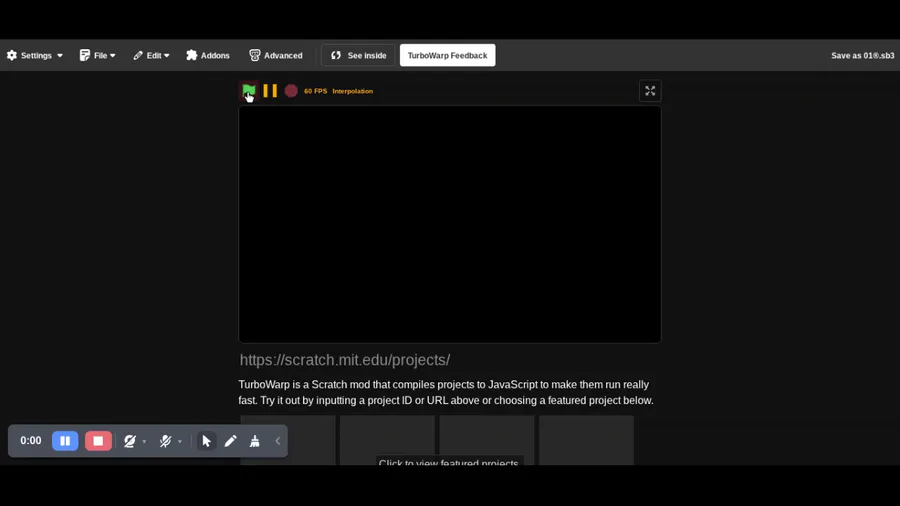Click the Settings gear icon

click(x=12, y=56)
